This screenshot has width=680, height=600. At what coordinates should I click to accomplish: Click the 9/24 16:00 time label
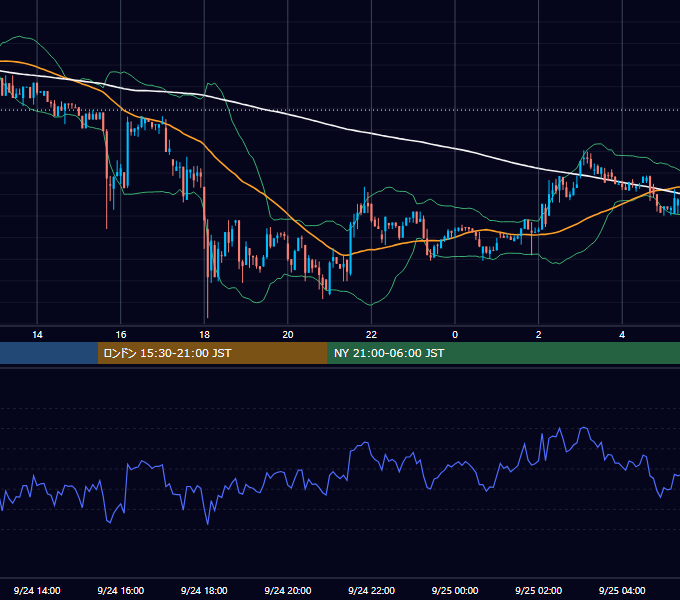pos(121,590)
